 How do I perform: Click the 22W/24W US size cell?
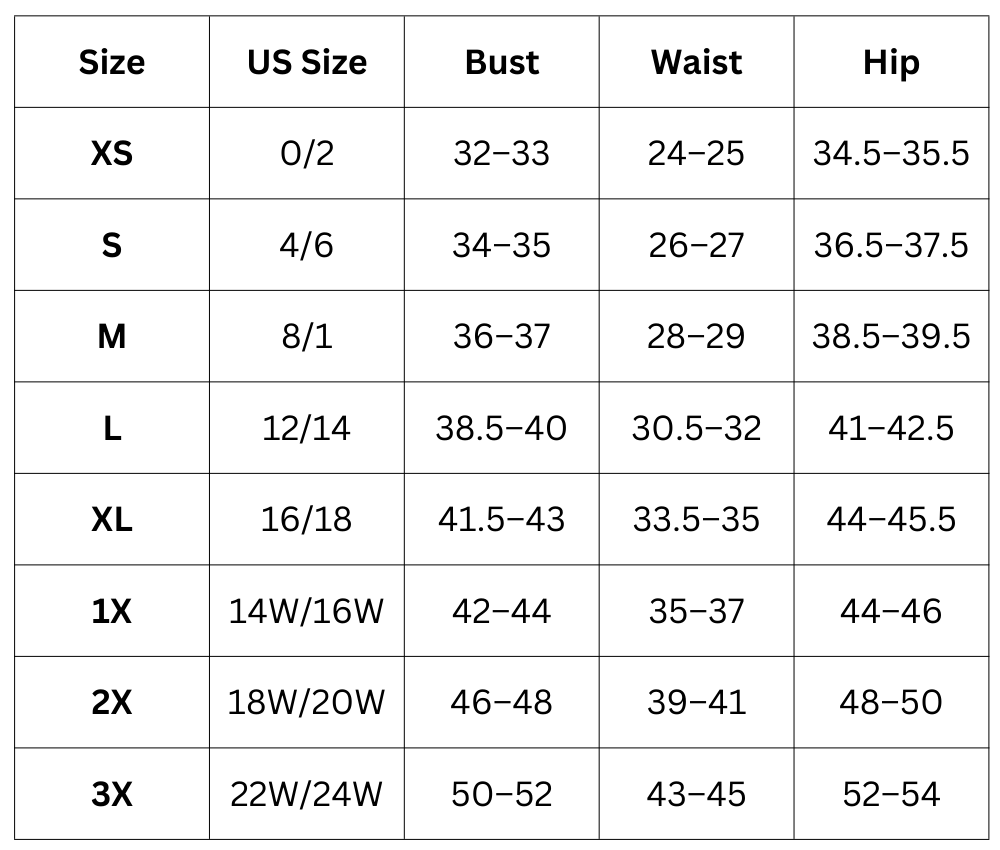tap(307, 795)
